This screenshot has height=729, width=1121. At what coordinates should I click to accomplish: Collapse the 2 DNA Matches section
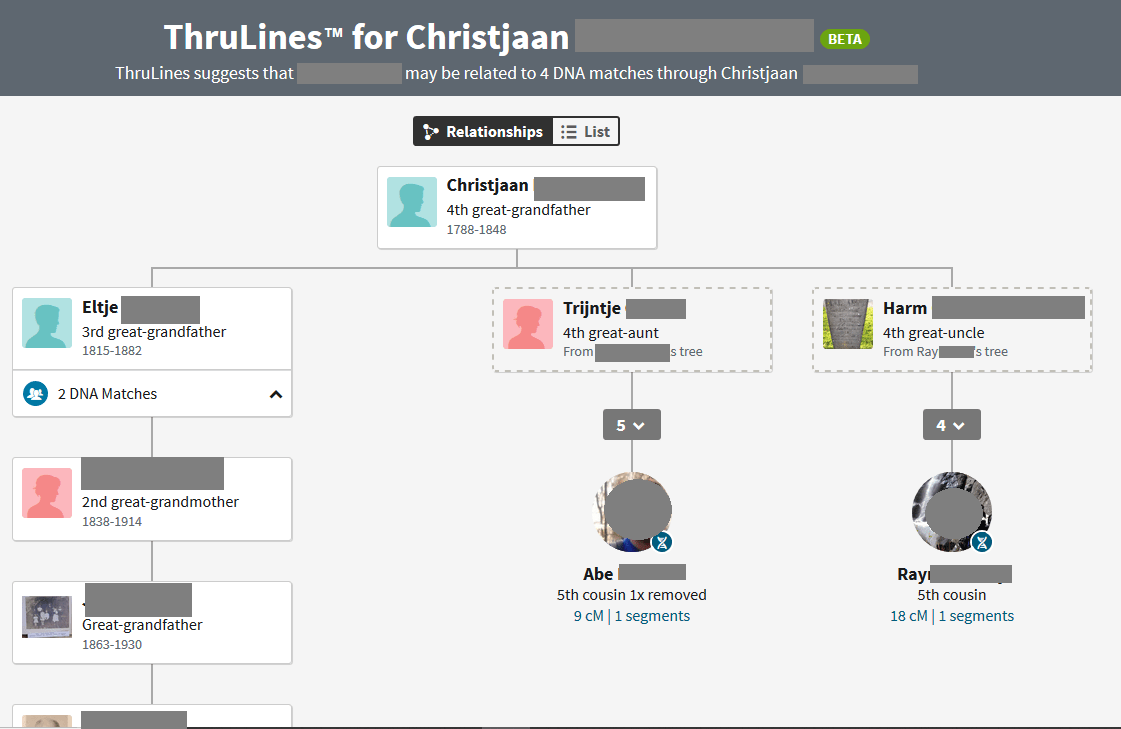click(x=276, y=394)
